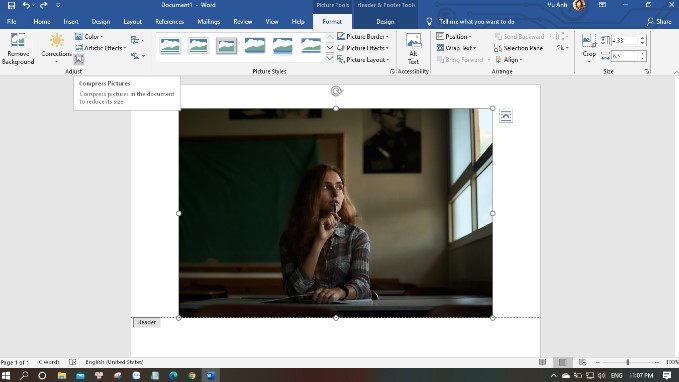This screenshot has height=382, width=679.
Task: Click the zoom slider handle
Action: [627, 362]
